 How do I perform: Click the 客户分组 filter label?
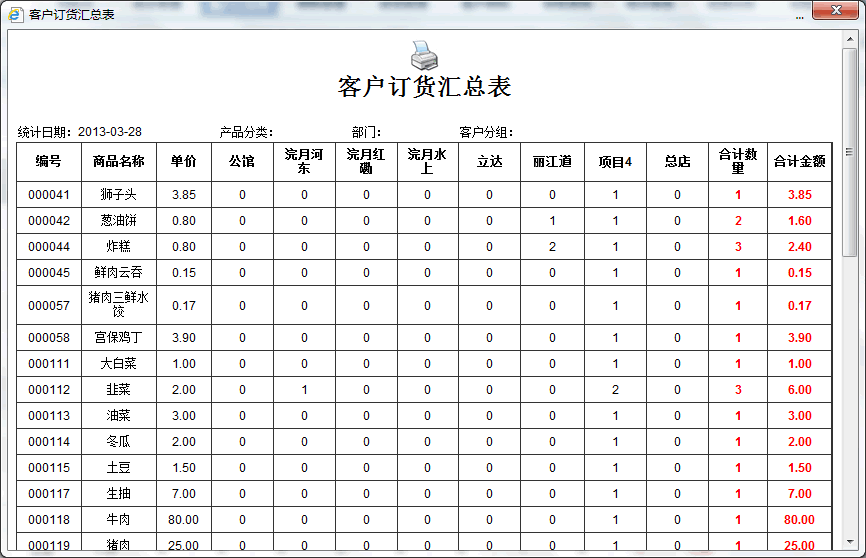pyautogui.click(x=486, y=132)
